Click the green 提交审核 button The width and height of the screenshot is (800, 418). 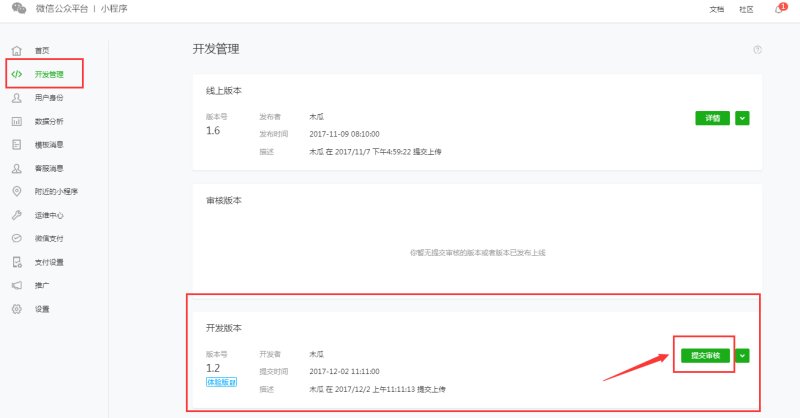[704, 354]
